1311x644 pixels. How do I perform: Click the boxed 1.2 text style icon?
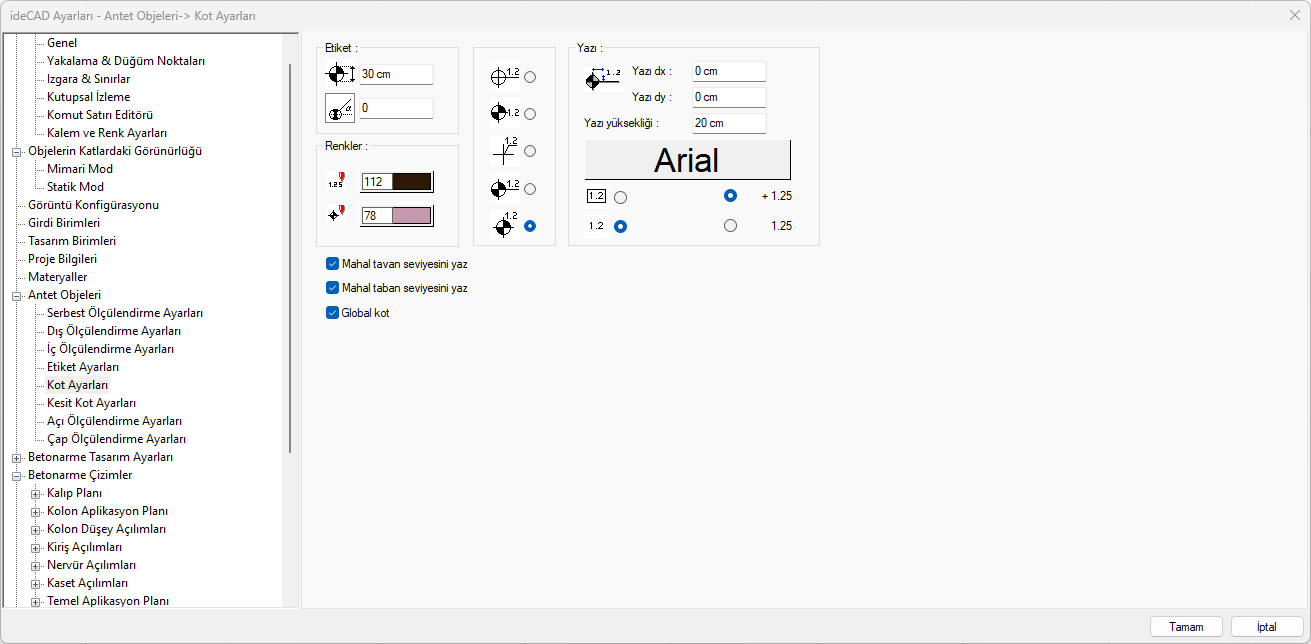coord(596,196)
